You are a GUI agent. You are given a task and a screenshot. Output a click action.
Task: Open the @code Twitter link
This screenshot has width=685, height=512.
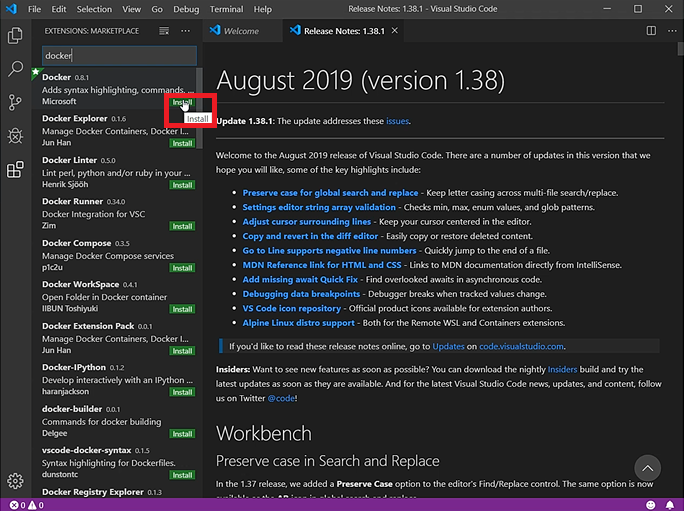(282, 398)
